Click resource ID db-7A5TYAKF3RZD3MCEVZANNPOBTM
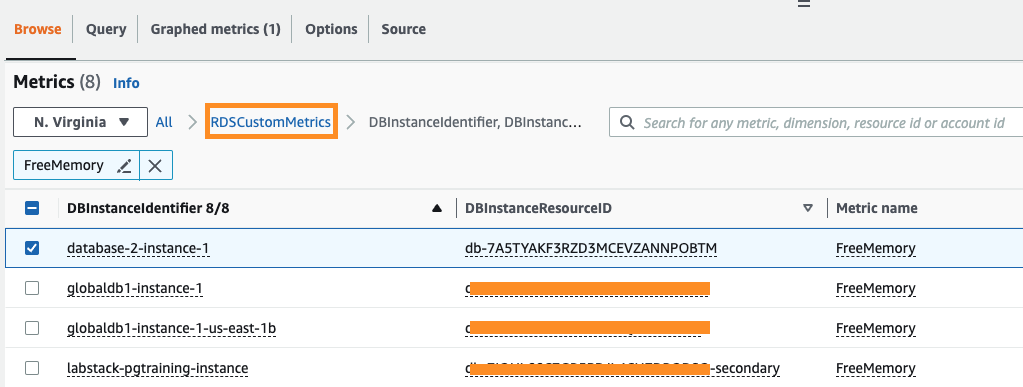Screen dimensions: 1023x387 click(x=591, y=248)
